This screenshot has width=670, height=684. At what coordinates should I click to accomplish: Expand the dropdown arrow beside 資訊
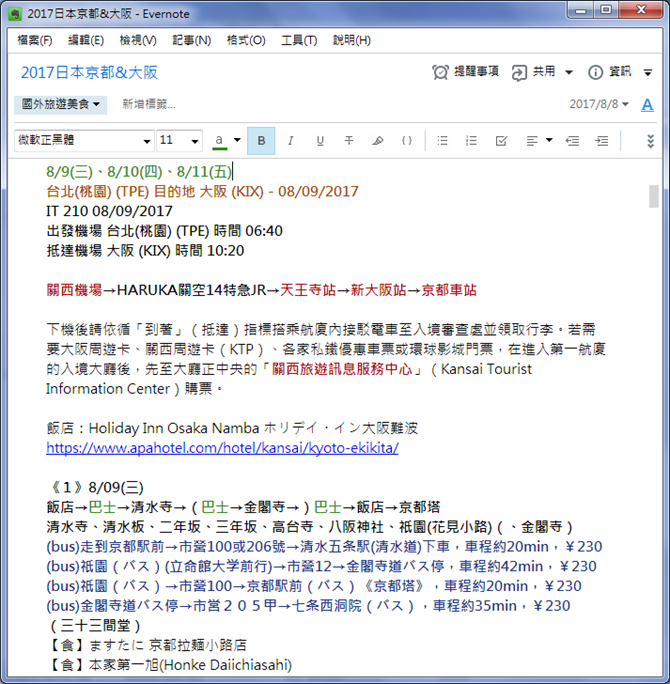click(648, 73)
